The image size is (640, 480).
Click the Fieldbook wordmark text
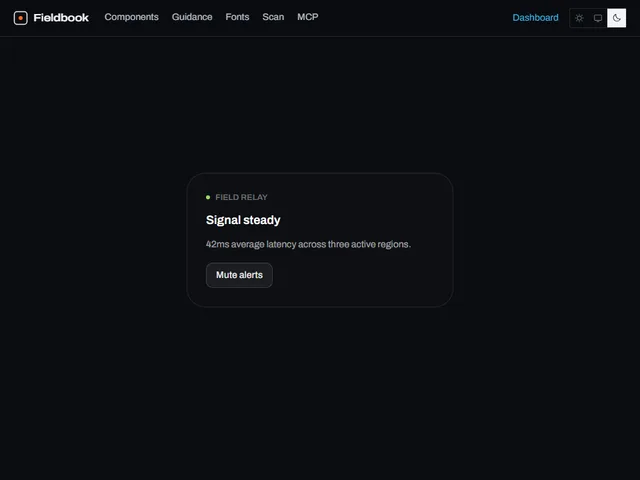pyautogui.click(x=61, y=18)
